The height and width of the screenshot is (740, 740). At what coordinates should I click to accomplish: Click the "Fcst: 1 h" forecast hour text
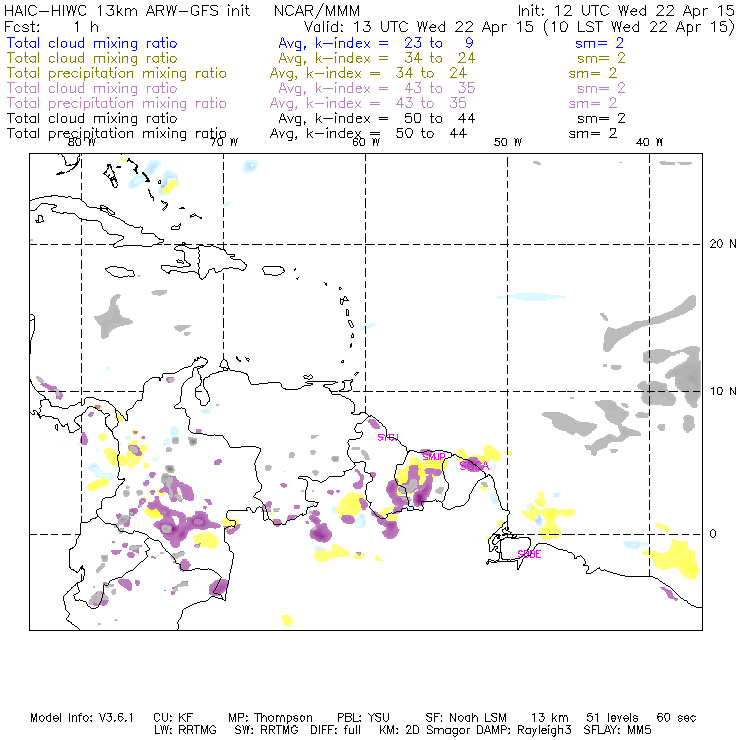tap(51, 26)
